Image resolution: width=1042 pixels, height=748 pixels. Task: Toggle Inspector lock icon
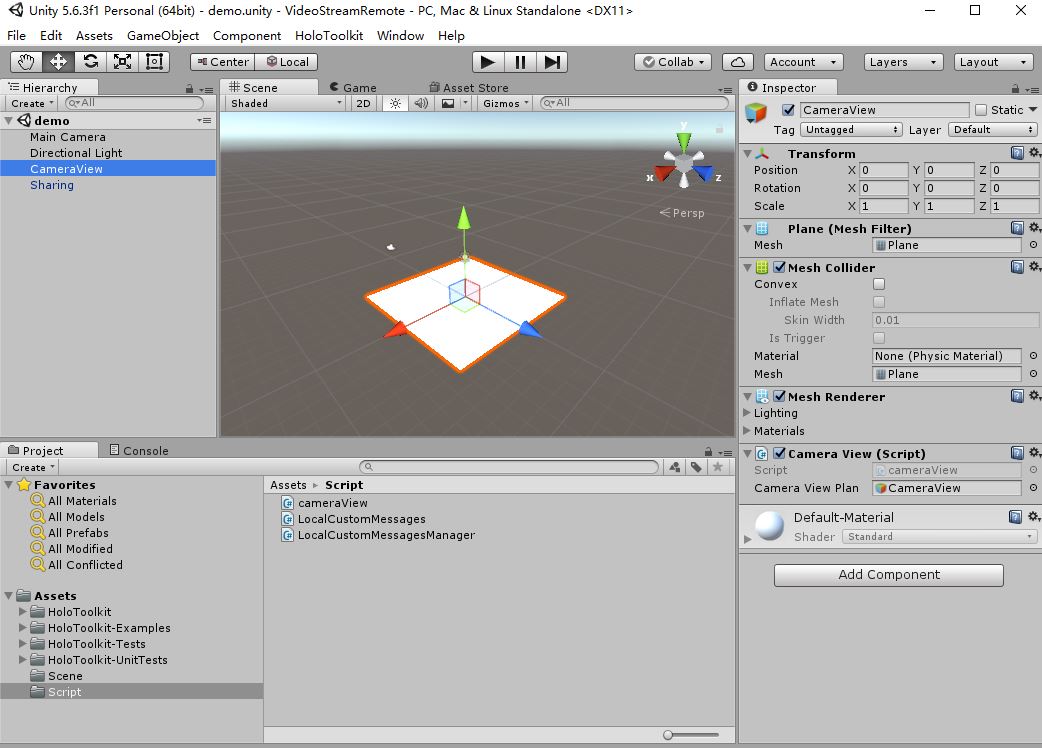[1015, 88]
